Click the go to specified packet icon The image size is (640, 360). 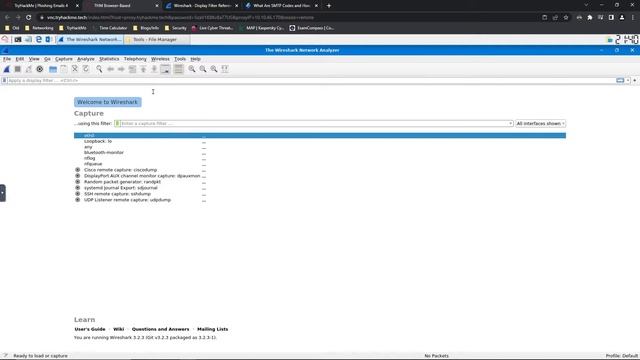[132, 69]
